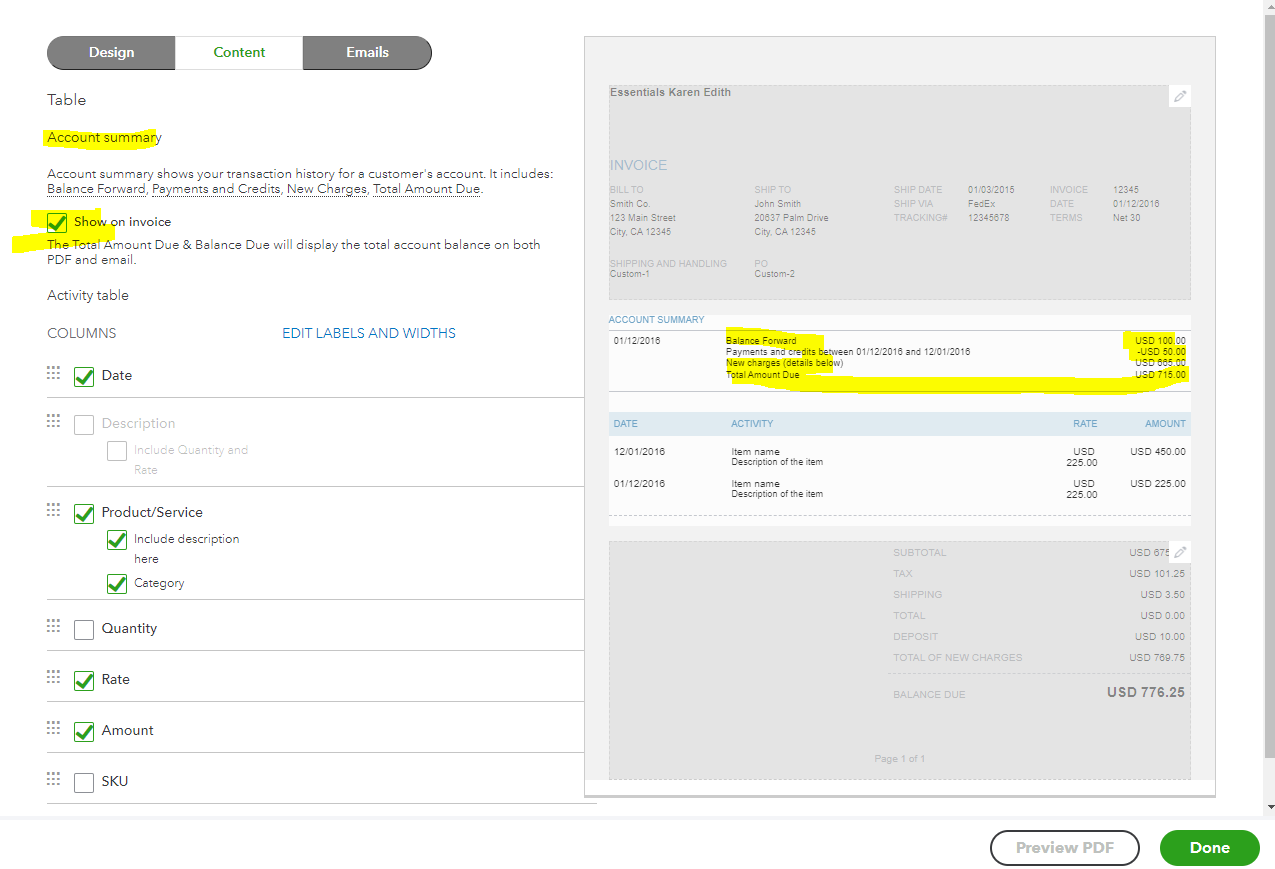Enable the SKU column checkbox
1275x869 pixels.
84,782
